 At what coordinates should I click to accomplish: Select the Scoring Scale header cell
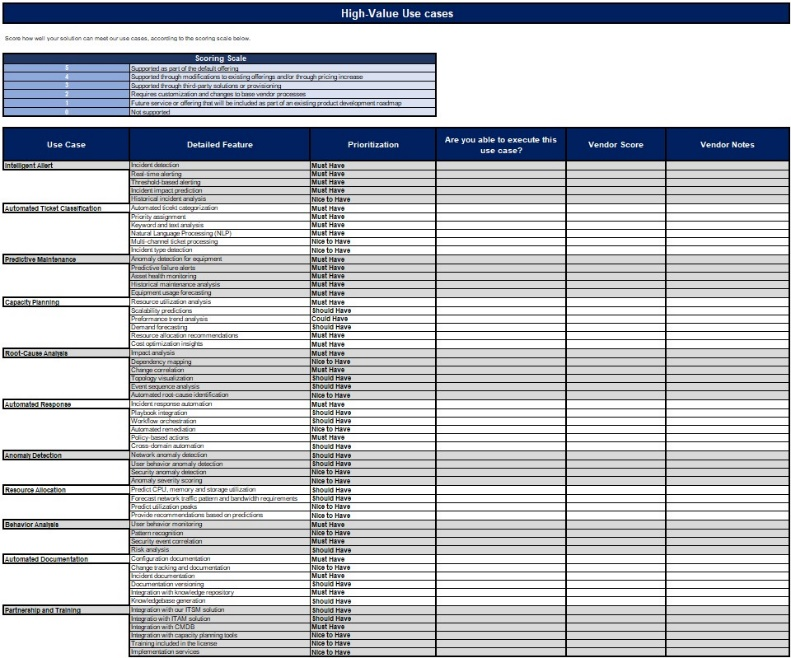coord(219,59)
